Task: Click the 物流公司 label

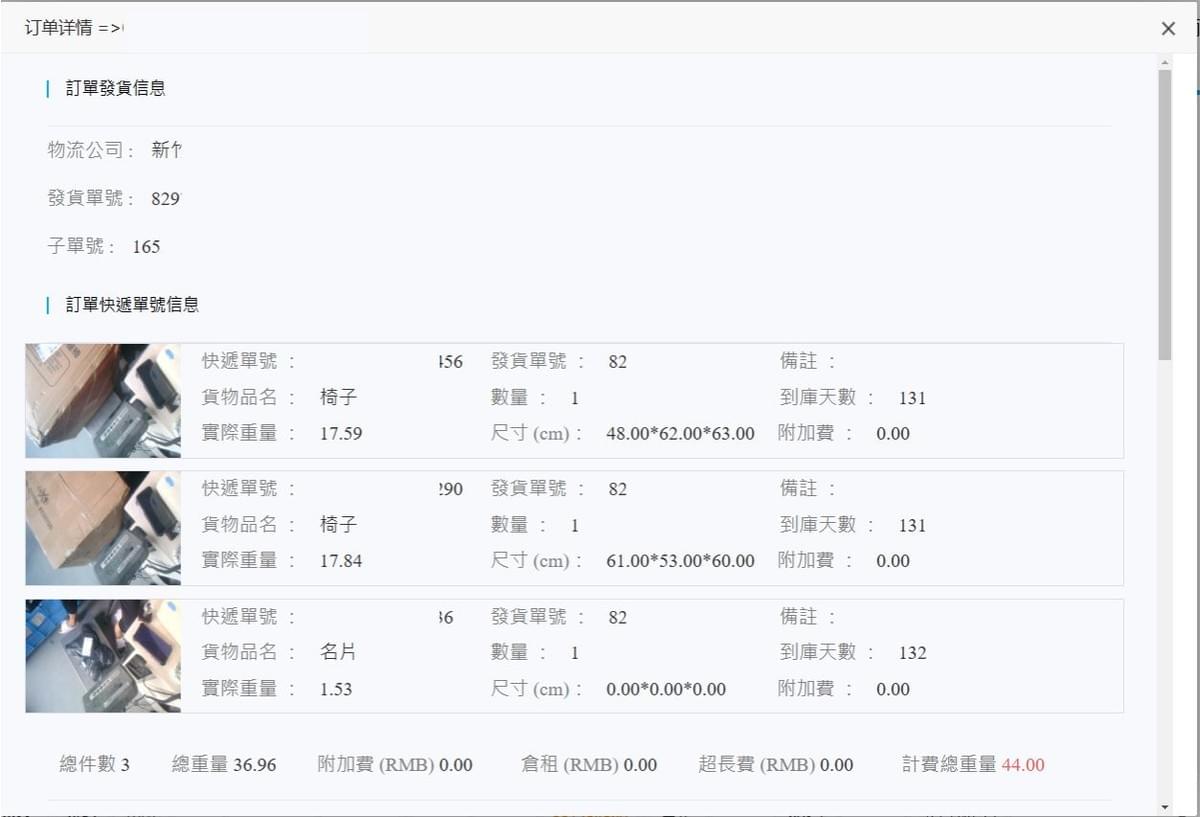Action: [x=91, y=150]
